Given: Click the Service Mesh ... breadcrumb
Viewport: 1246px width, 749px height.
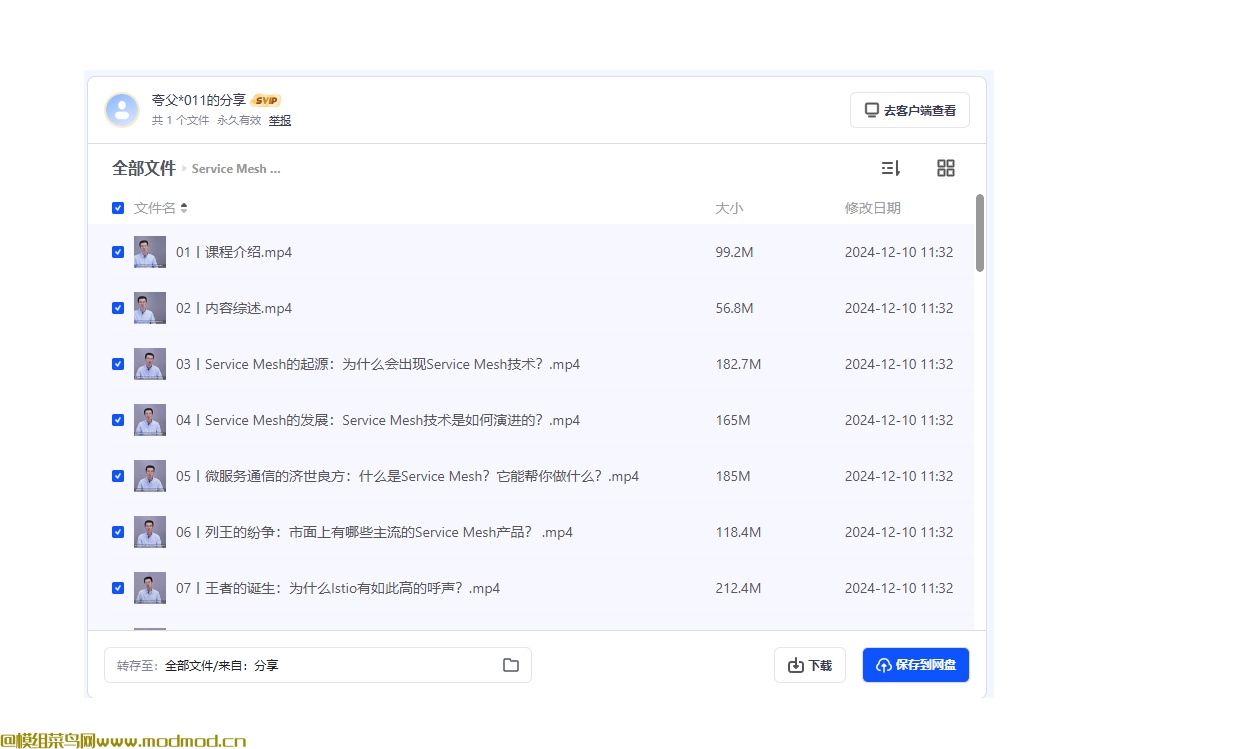Looking at the screenshot, I should (x=236, y=169).
